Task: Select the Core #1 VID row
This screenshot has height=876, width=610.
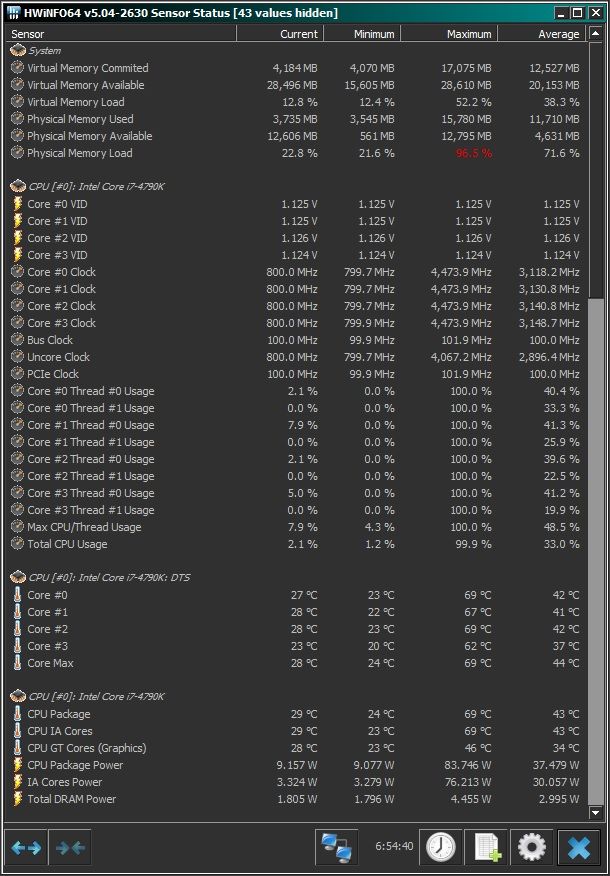Action: [296, 221]
